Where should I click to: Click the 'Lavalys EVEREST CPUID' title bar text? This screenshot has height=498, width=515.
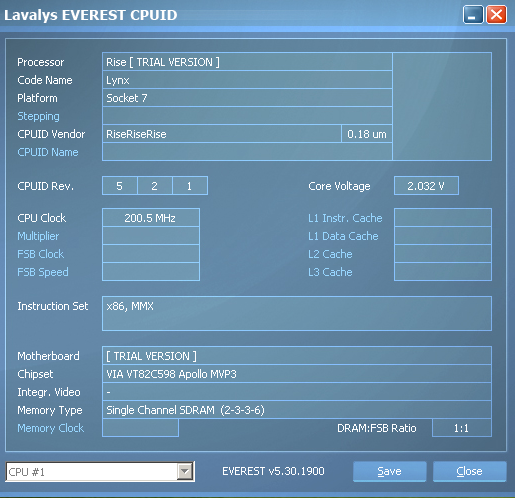(x=91, y=15)
